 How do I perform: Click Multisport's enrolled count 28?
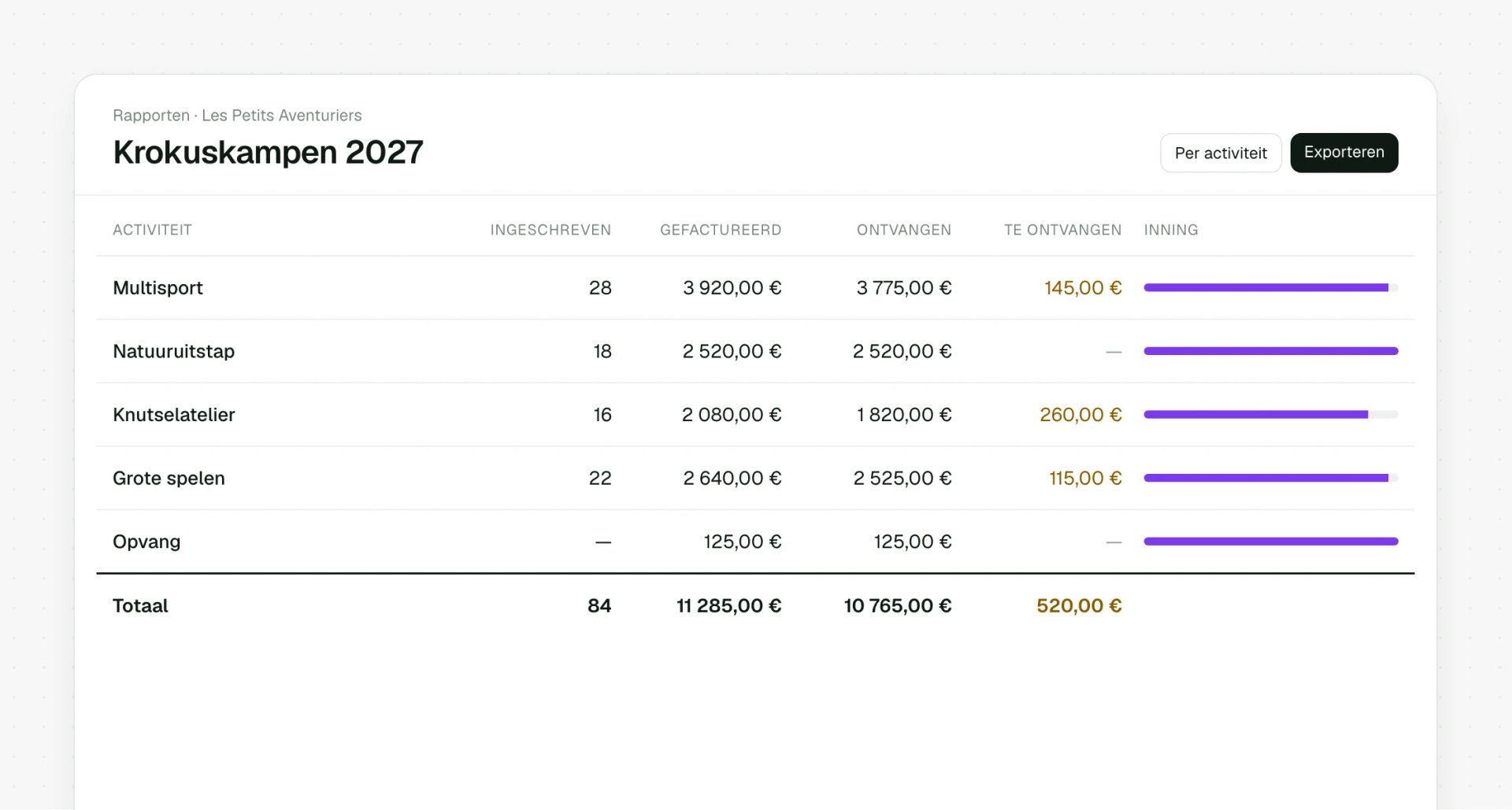[x=600, y=288]
